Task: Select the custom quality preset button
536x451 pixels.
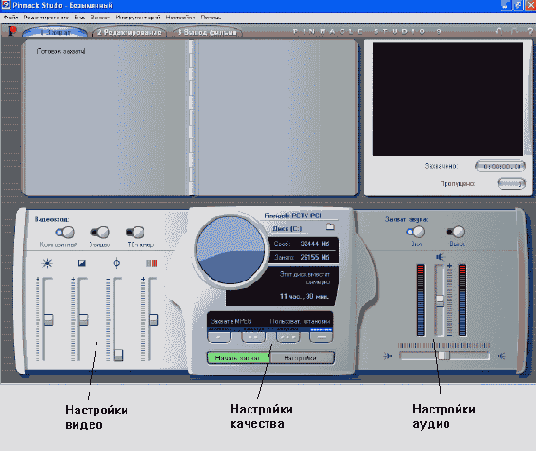Action: pyautogui.click(x=321, y=337)
